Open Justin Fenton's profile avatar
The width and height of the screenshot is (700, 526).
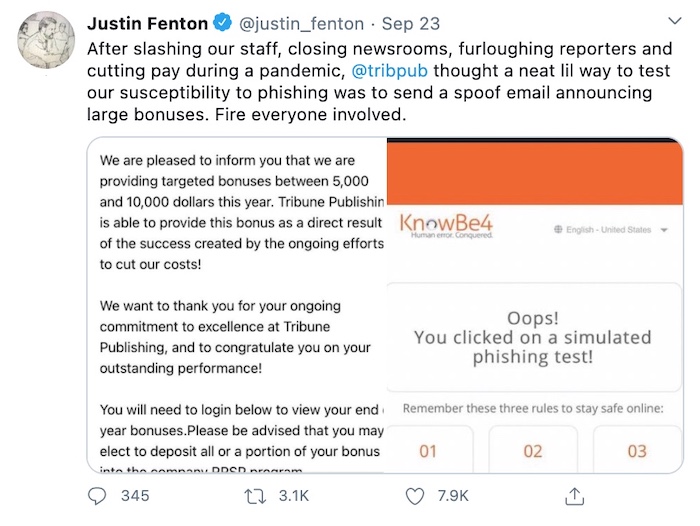click(x=46, y=40)
